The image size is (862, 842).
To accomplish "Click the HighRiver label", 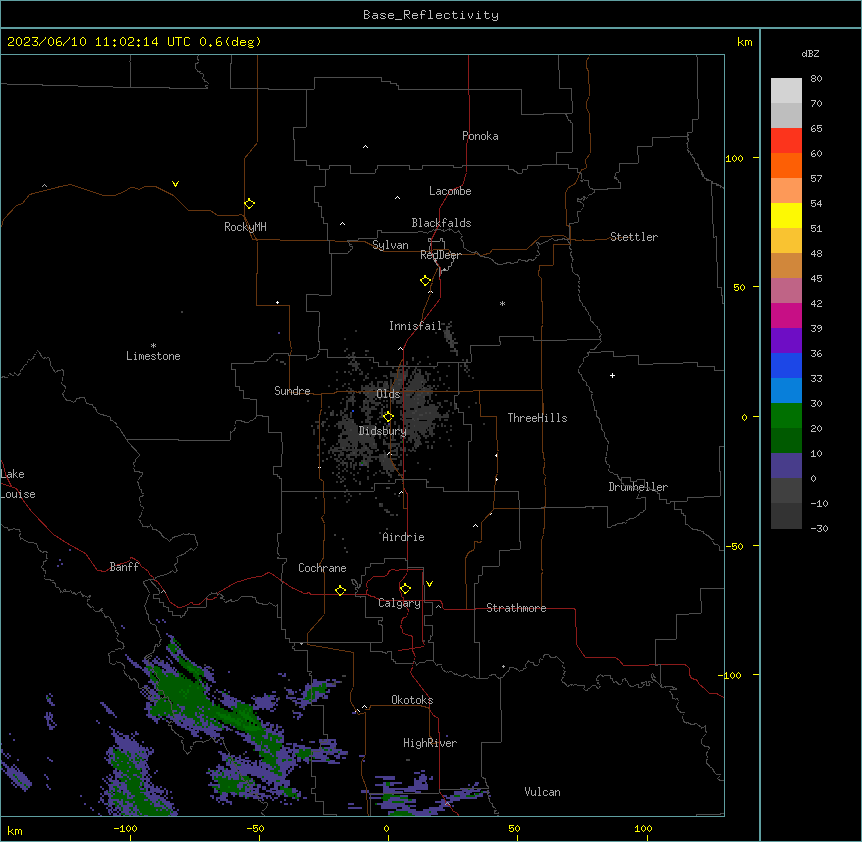I will tap(430, 743).
